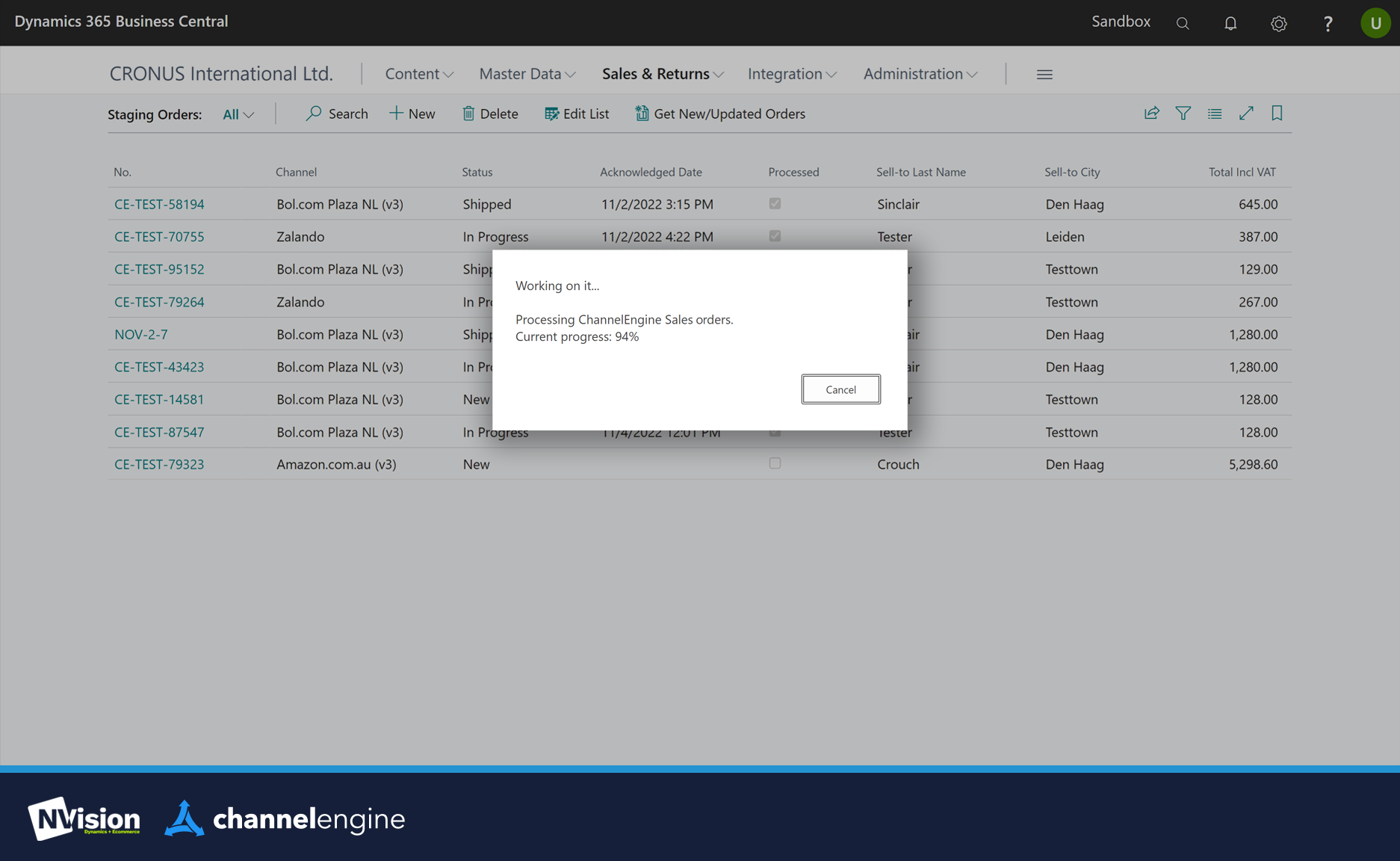This screenshot has height=861, width=1400.
Task: Cancel the processing dialog
Action: tap(840, 389)
